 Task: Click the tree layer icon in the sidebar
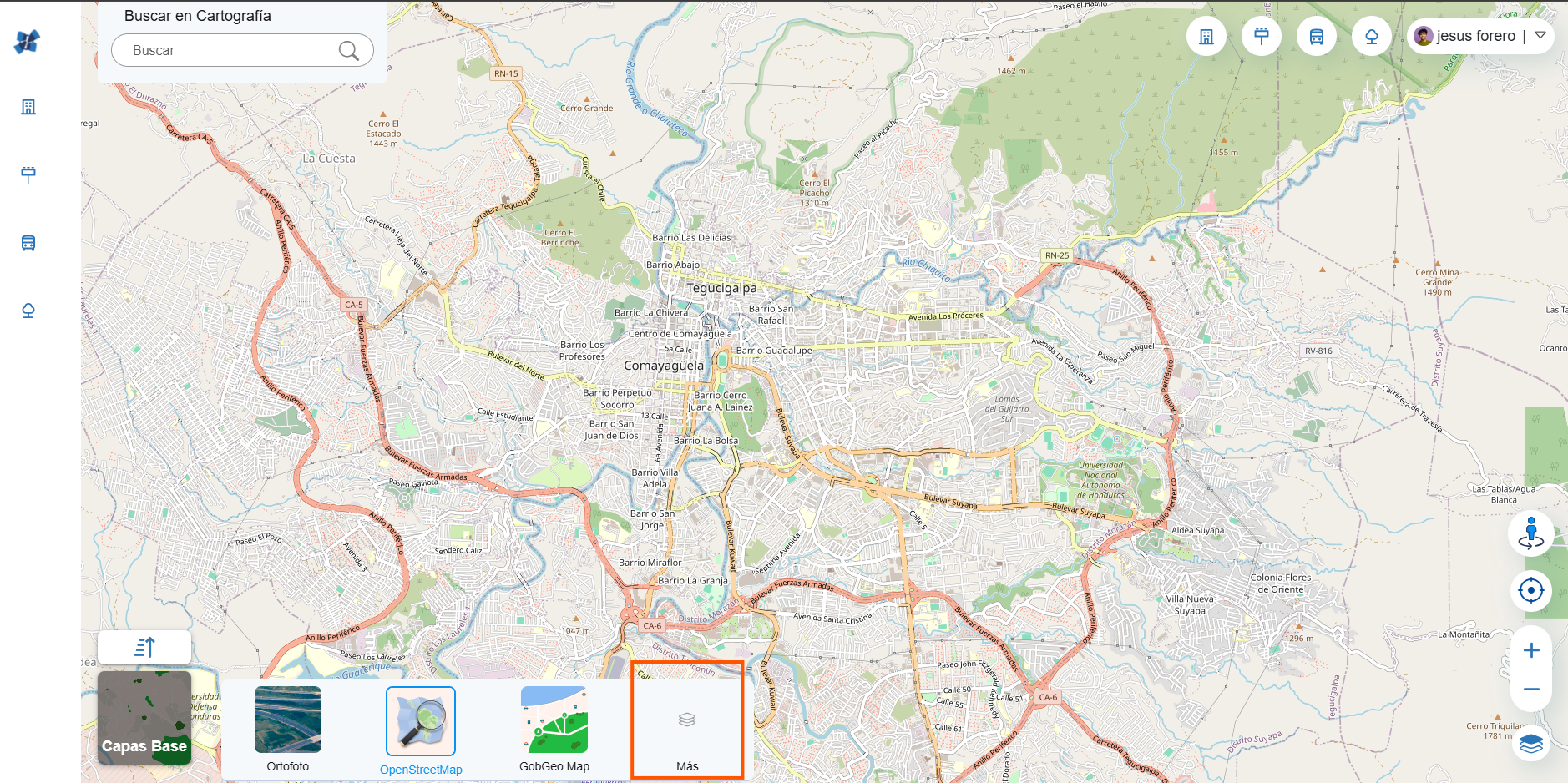(x=28, y=310)
